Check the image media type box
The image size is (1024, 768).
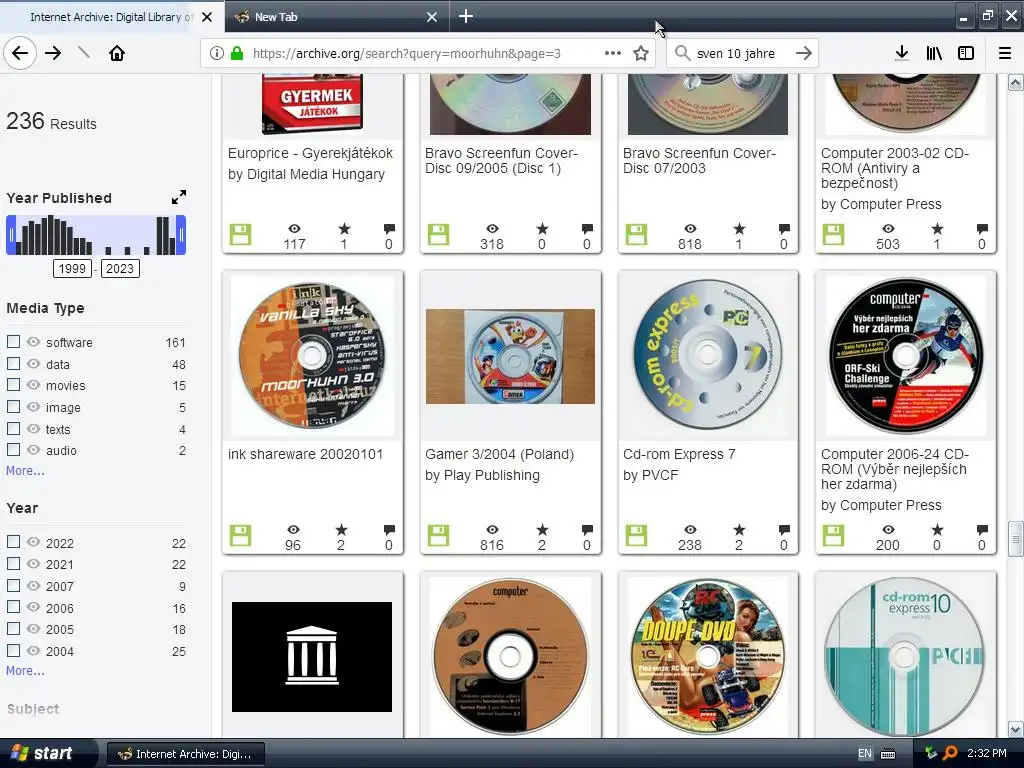tap(13, 406)
